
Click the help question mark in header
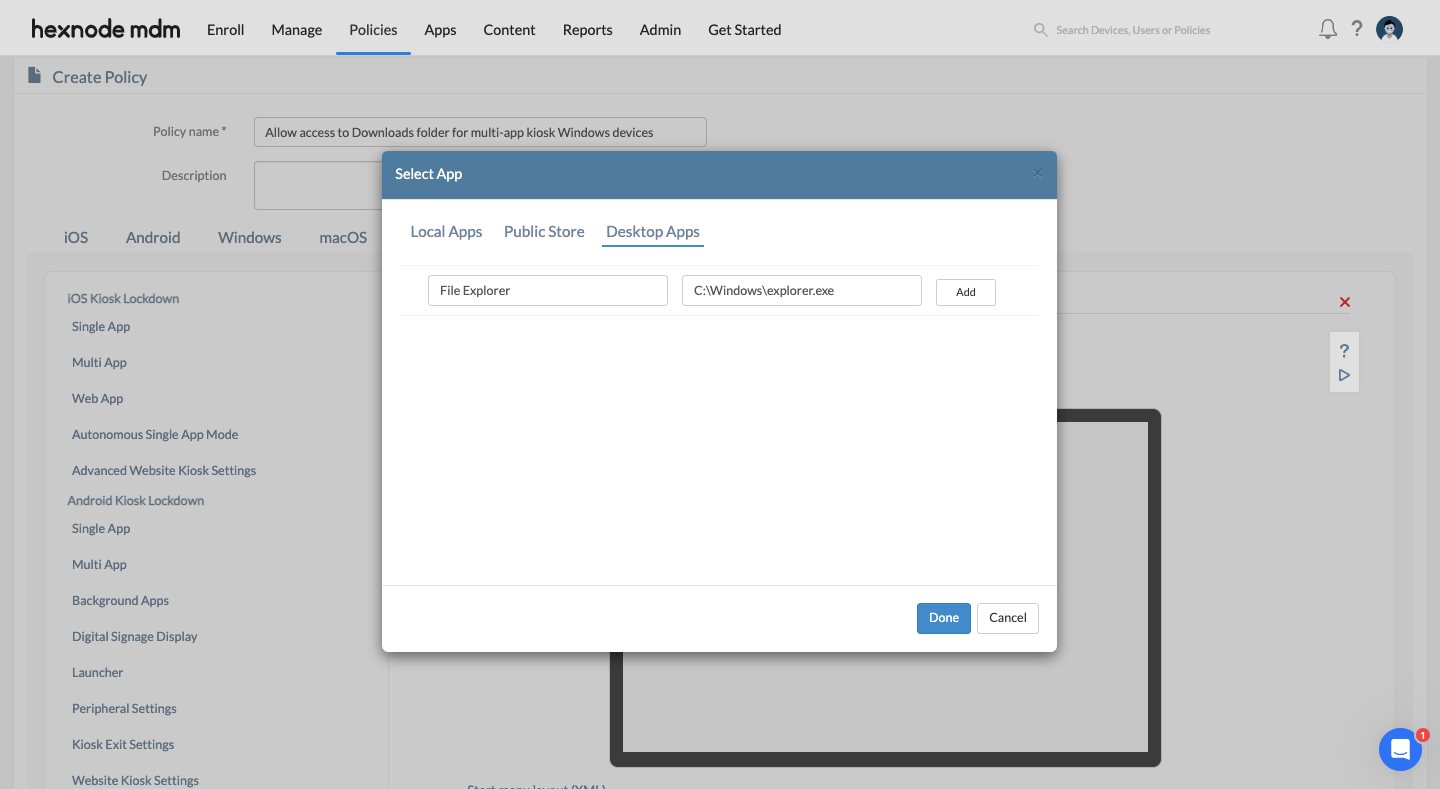click(x=1357, y=29)
